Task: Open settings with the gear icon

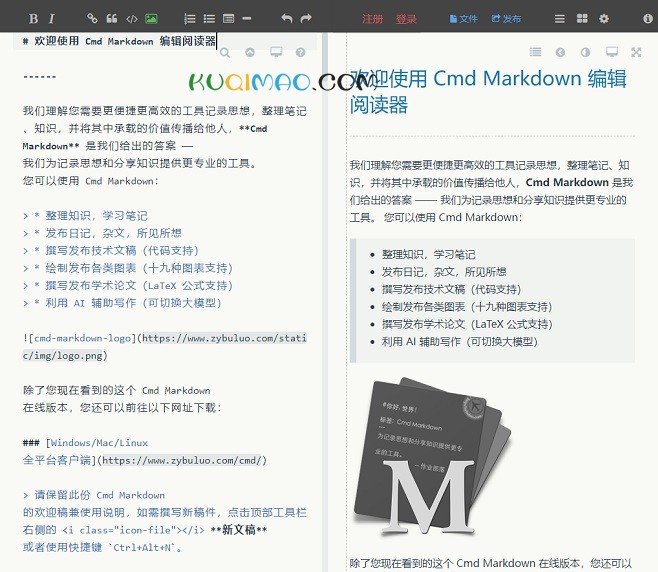Action: pos(604,18)
